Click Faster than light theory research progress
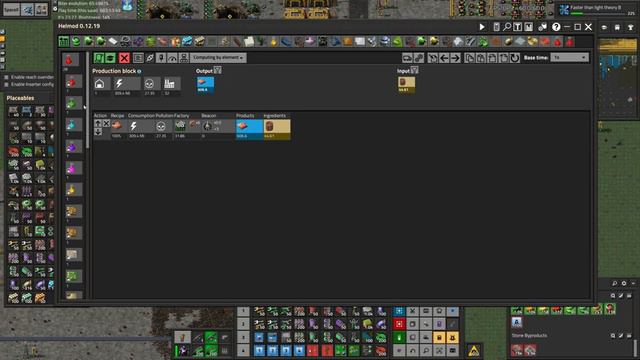 (597, 9)
